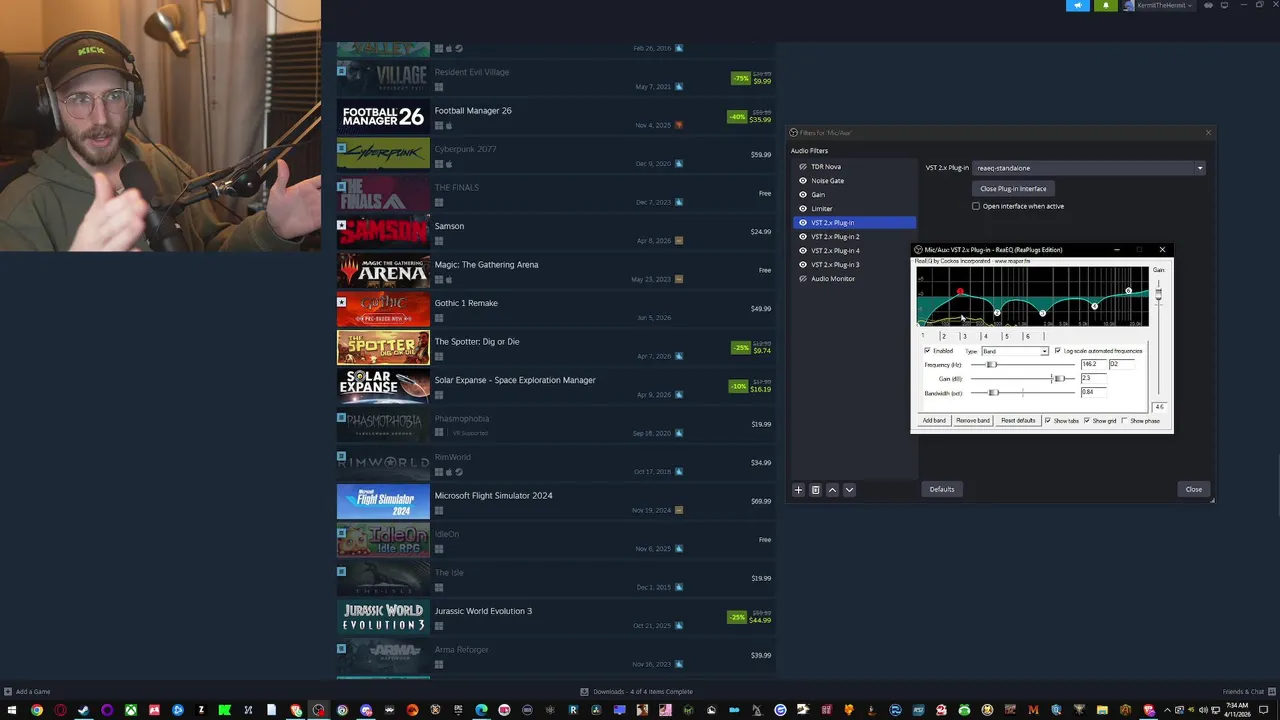
Task: Click 'Add a Game' in Steam footer
Action: click(x=28, y=692)
